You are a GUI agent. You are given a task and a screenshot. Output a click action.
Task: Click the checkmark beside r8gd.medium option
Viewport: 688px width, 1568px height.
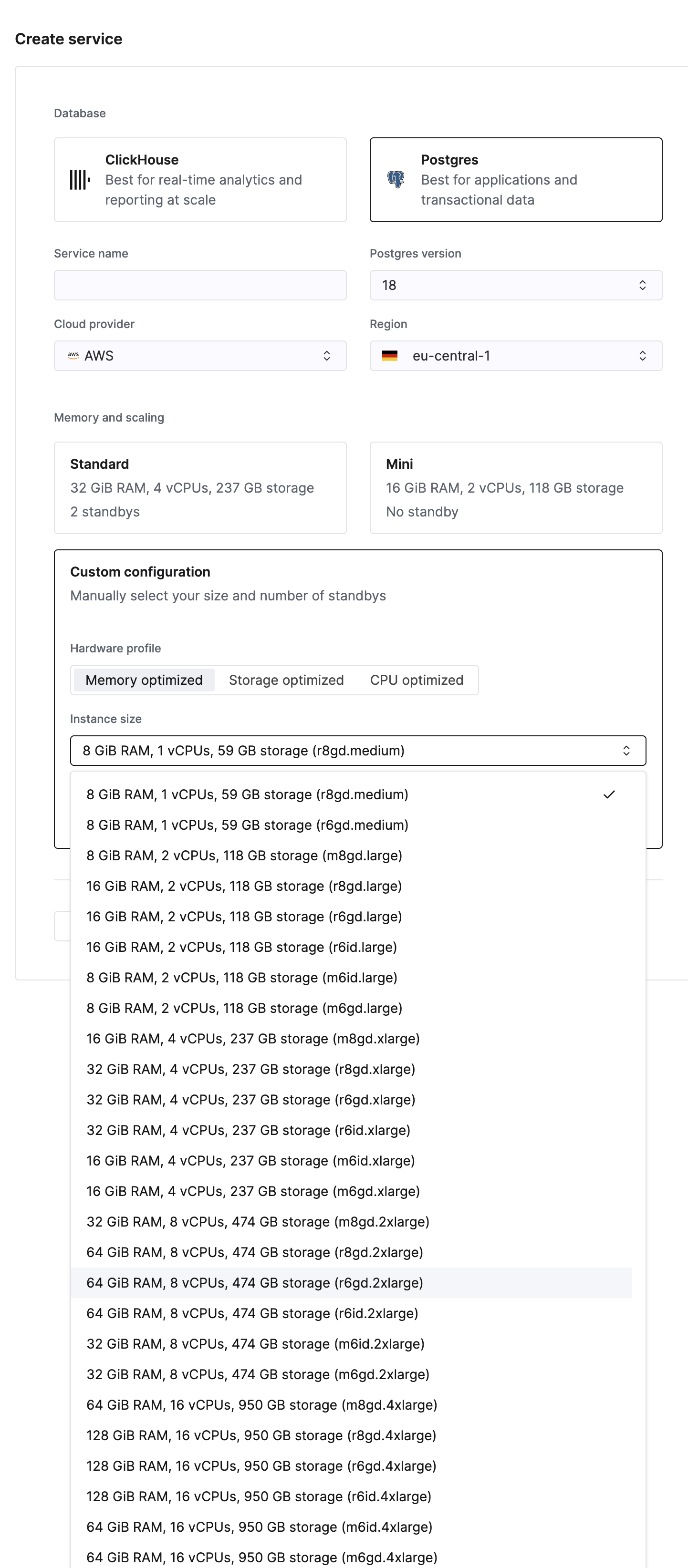tap(609, 794)
